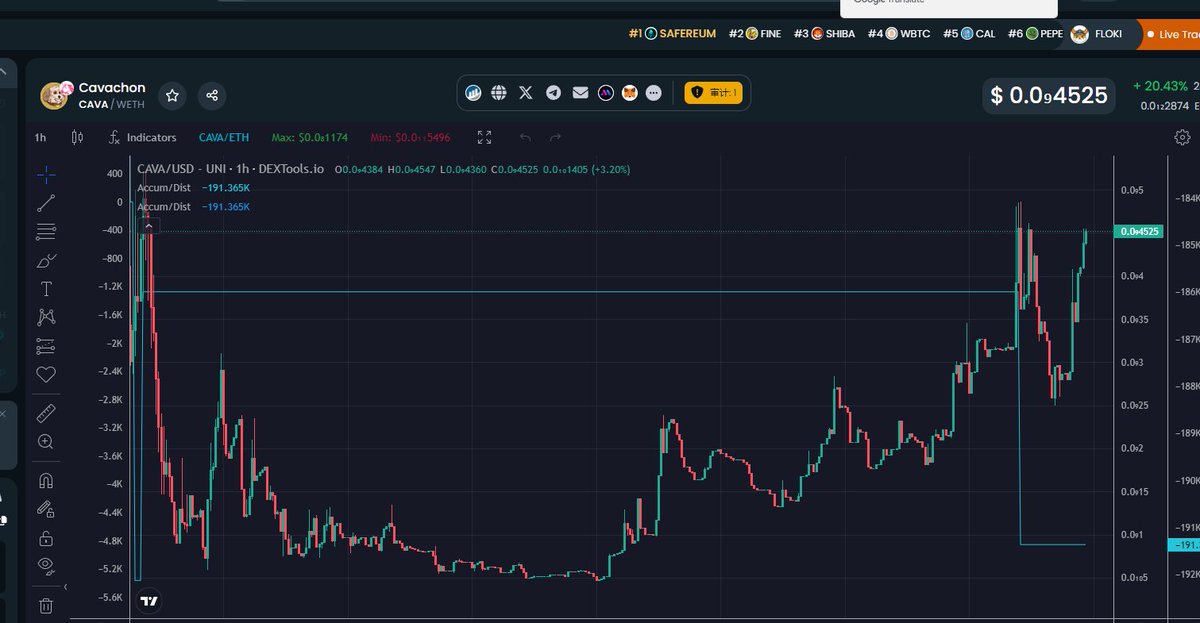The width and height of the screenshot is (1200, 623).
Task: Click the trash remove drawings icon
Action: [x=45, y=605]
